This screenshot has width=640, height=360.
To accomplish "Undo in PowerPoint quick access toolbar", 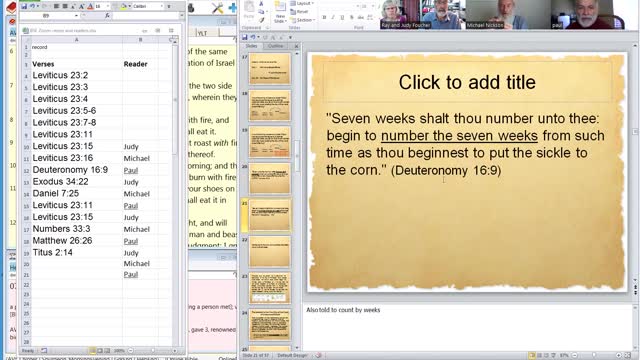I will pyautogui.click(x=253, y=37).
